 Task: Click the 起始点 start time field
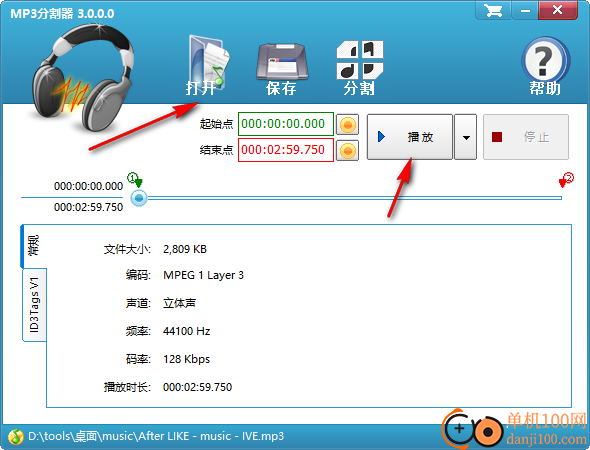point(286,124)
